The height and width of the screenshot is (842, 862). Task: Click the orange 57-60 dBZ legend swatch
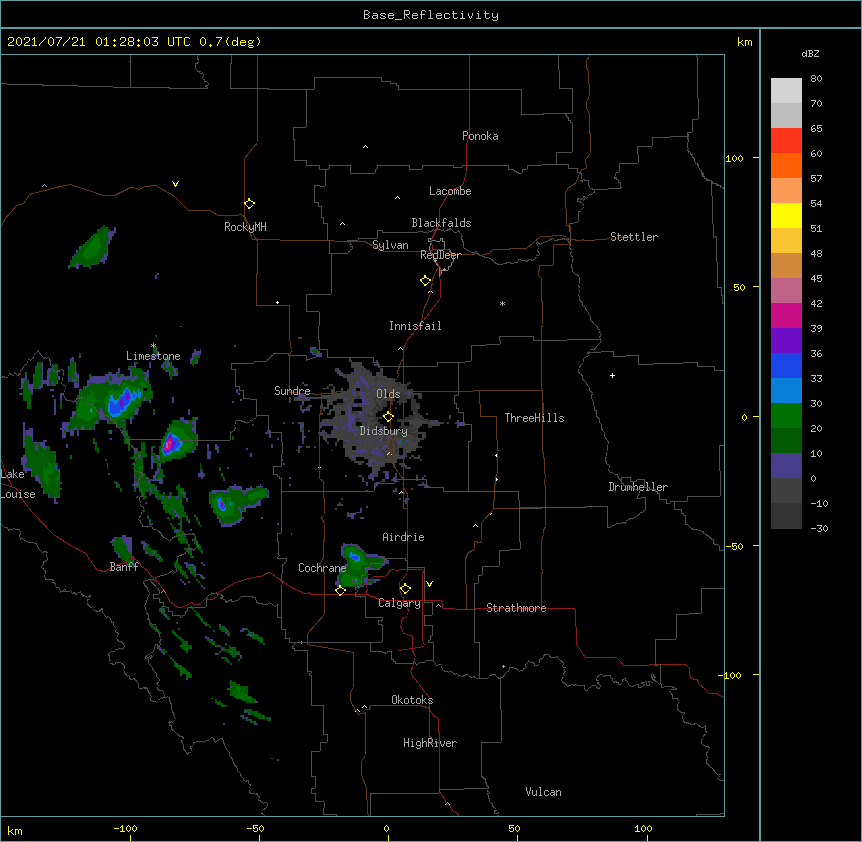click(x=786, y=166)
